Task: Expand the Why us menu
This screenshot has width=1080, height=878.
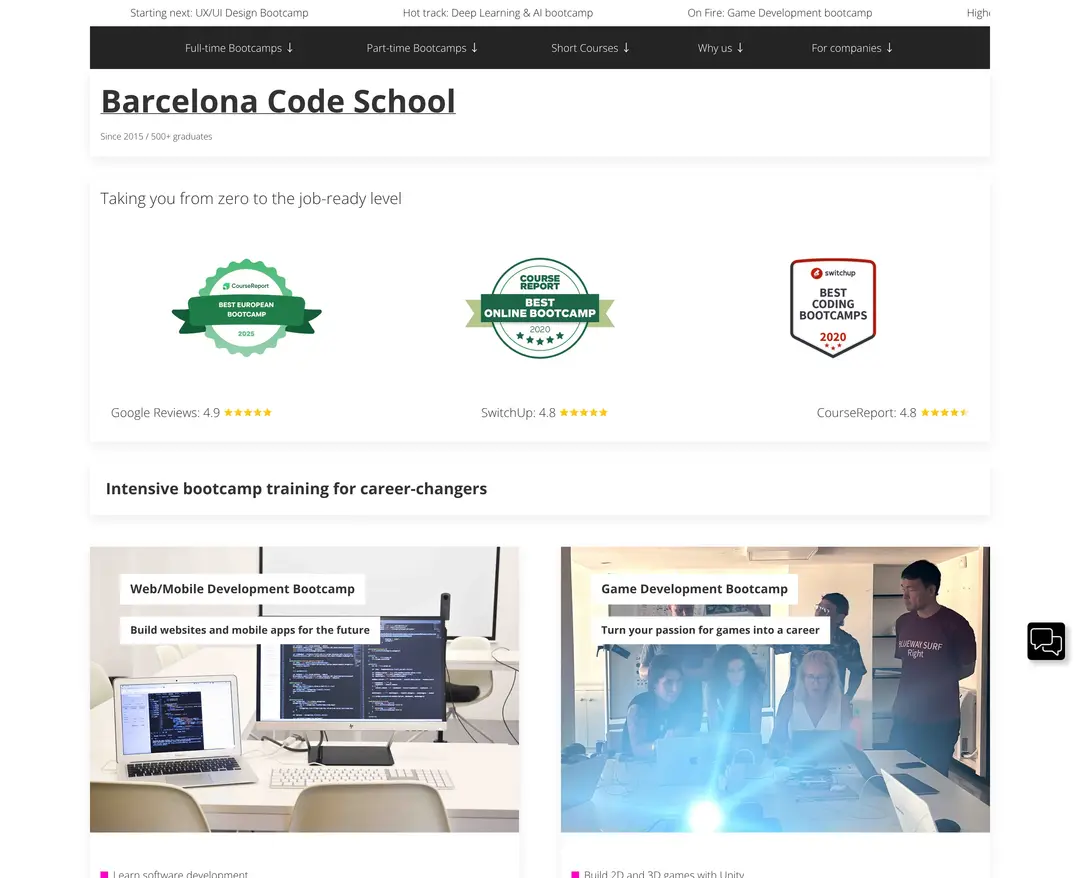Action: click(720, 48)
